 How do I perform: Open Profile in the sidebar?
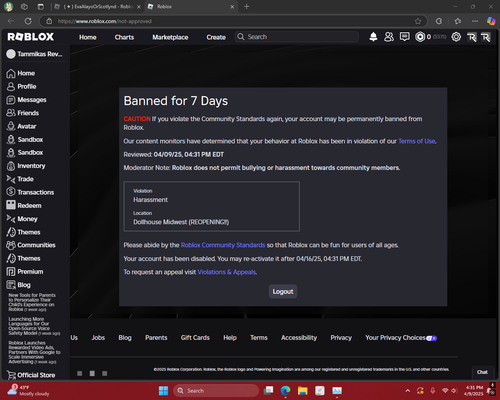coord(21,86)
